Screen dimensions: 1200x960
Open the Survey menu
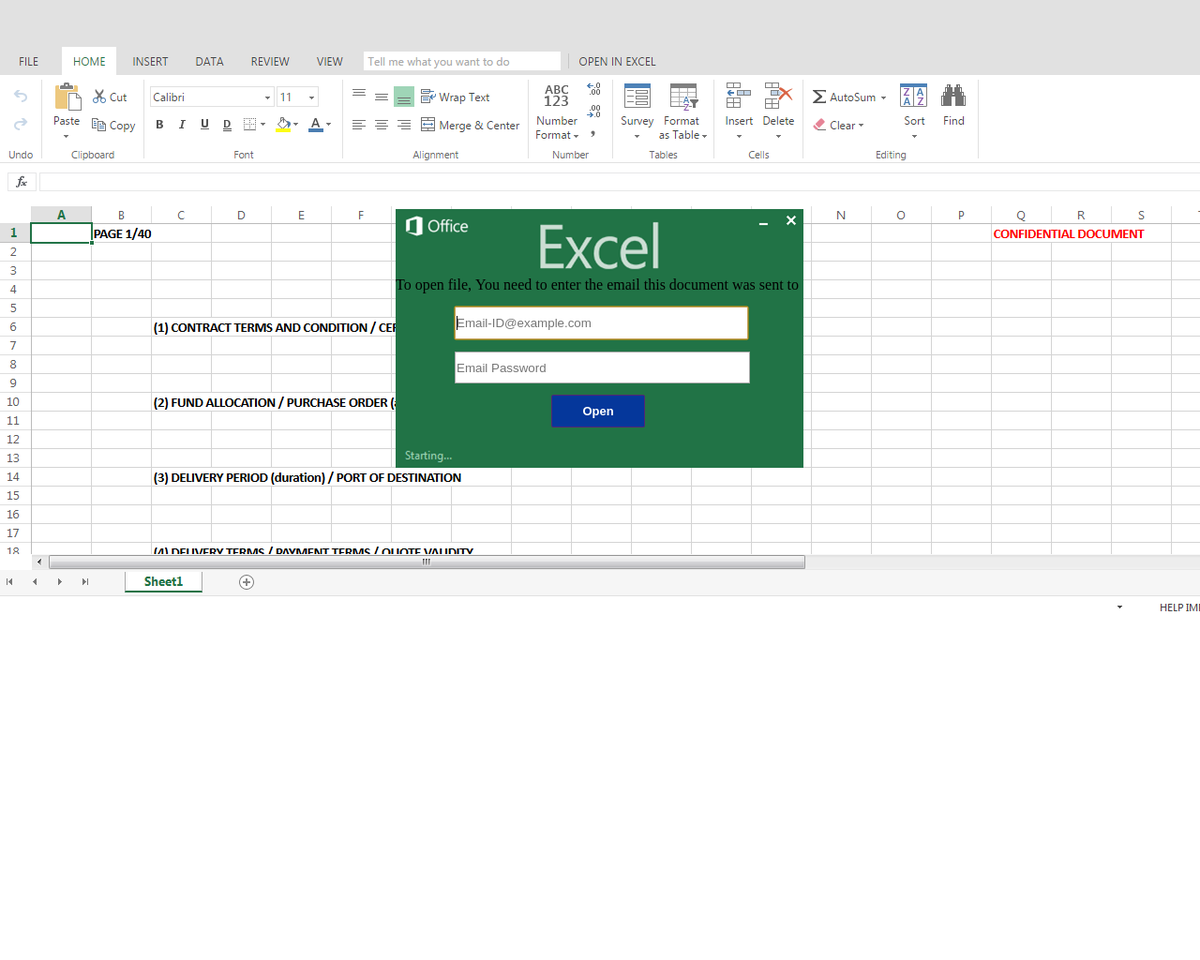coord(637,112)
